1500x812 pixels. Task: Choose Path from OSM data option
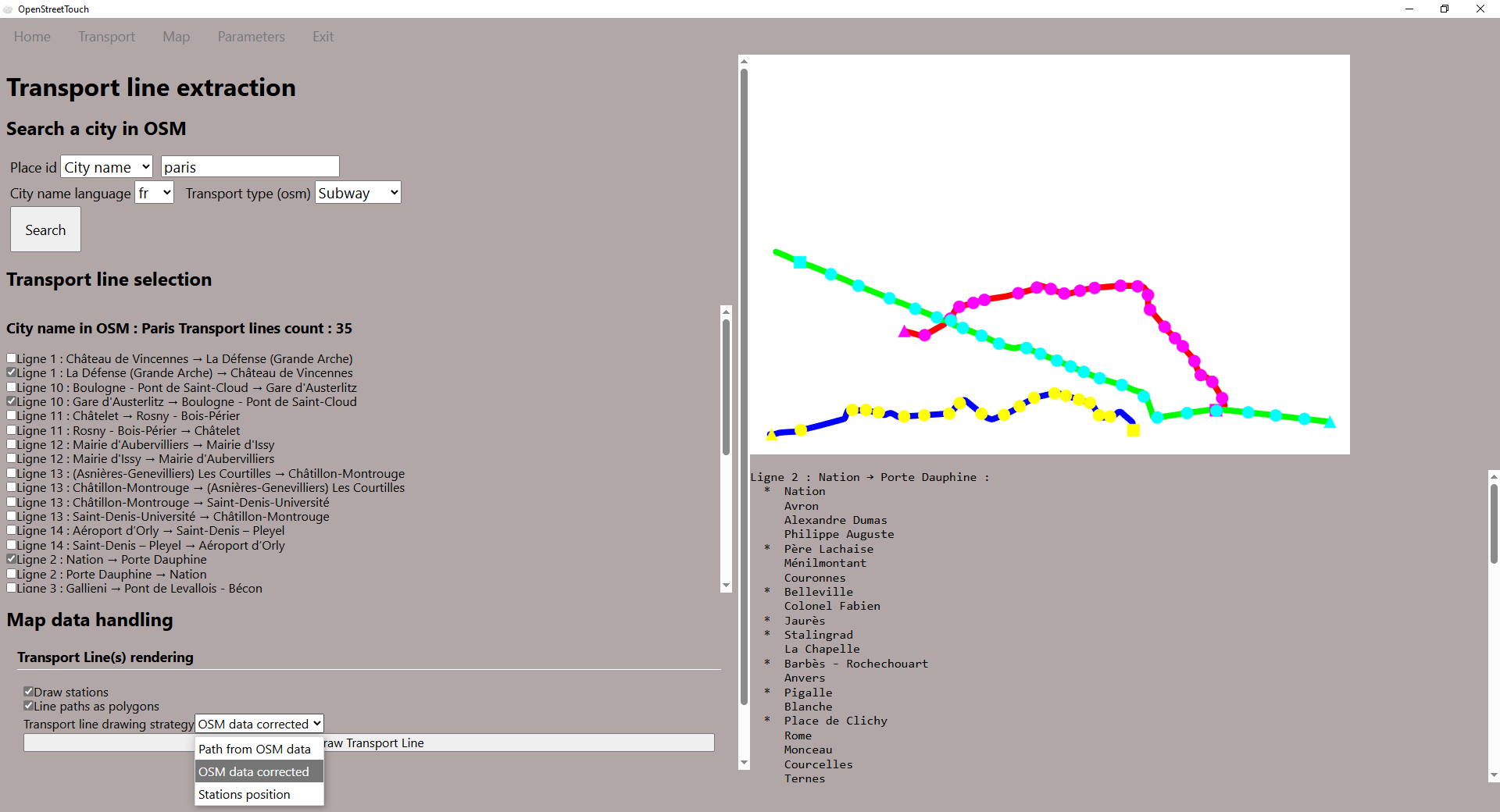coord(259,749)
